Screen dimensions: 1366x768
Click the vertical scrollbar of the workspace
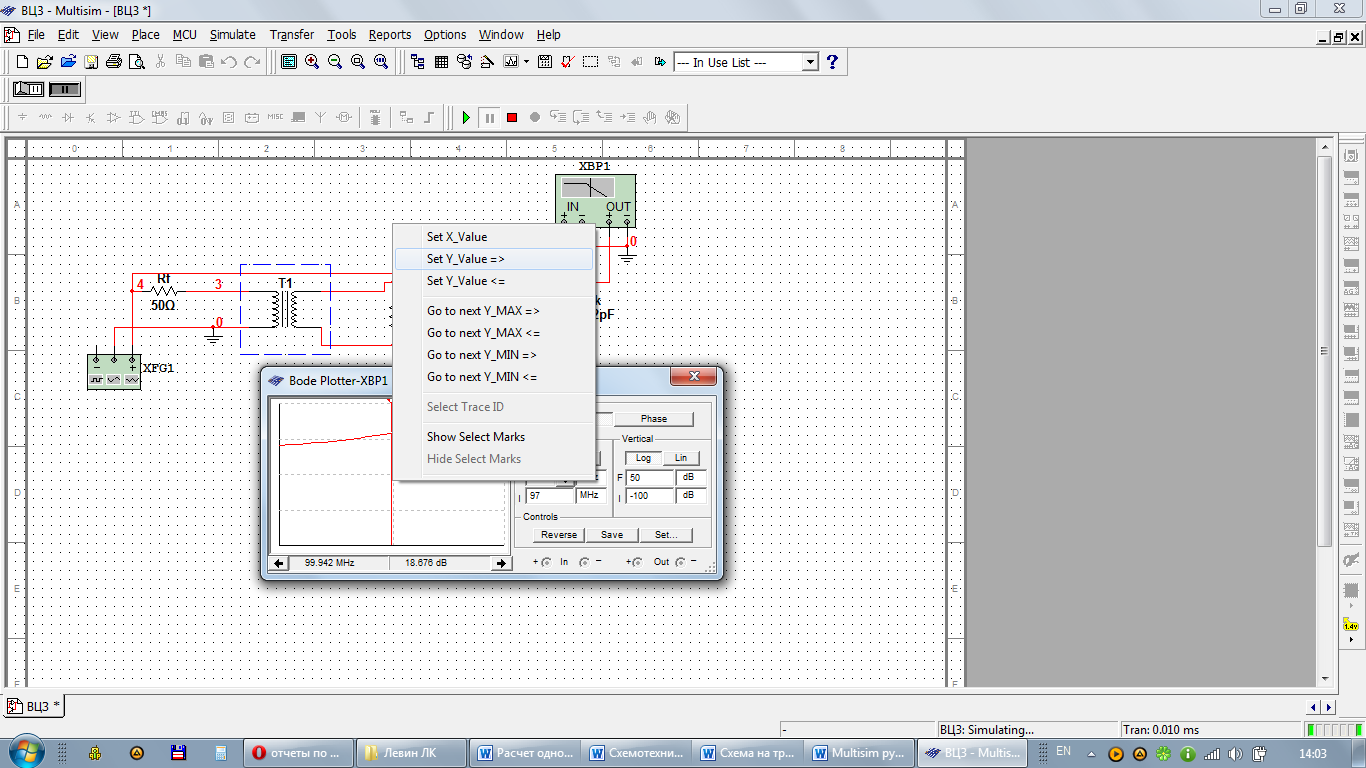point(1324,351)
